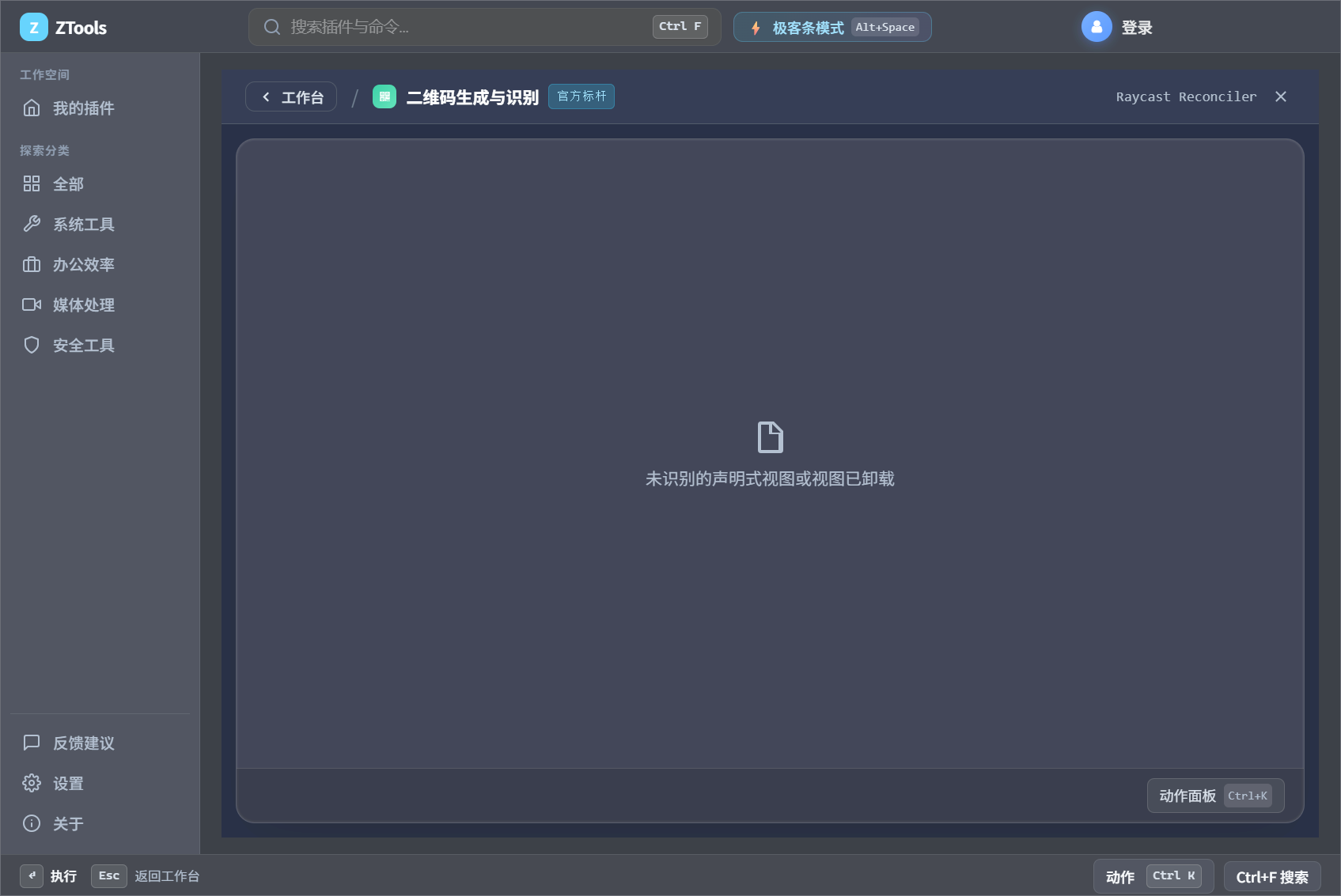Close the plugin panel with X
This screenshot has width=1341, height=896.
pos(1281,96)
